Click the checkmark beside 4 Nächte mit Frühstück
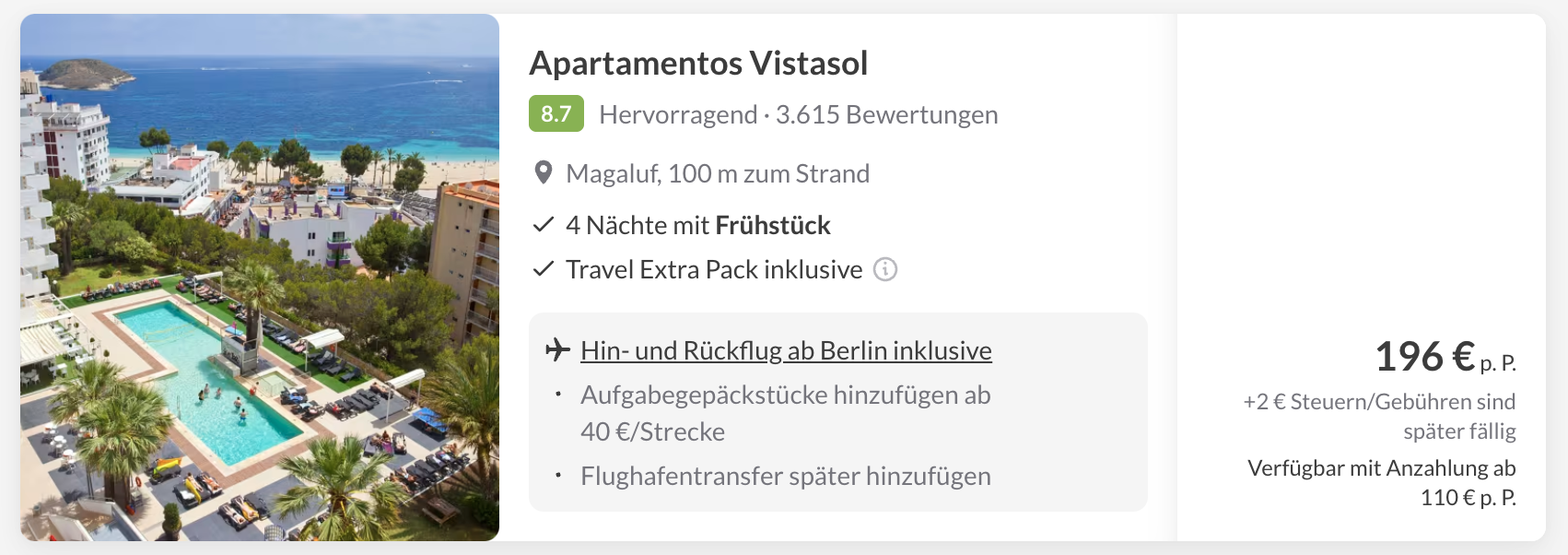 (544, 225)
